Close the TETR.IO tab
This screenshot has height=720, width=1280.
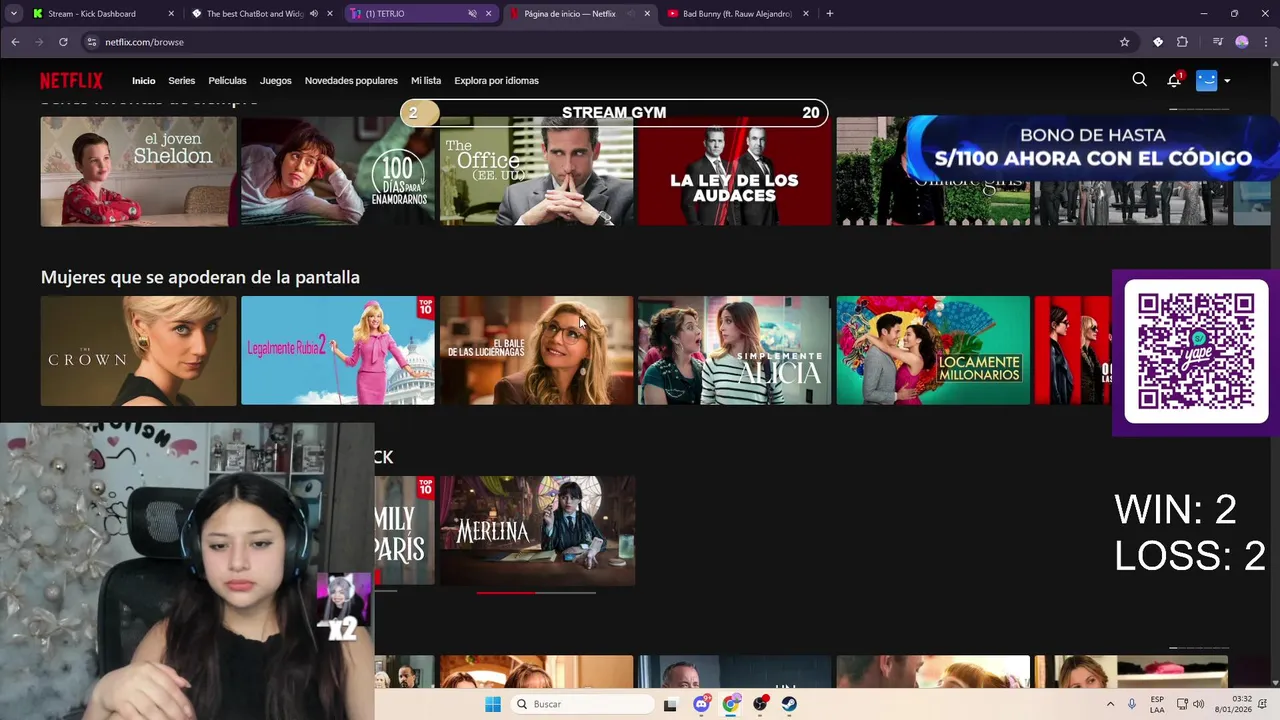tap(489, 14)
